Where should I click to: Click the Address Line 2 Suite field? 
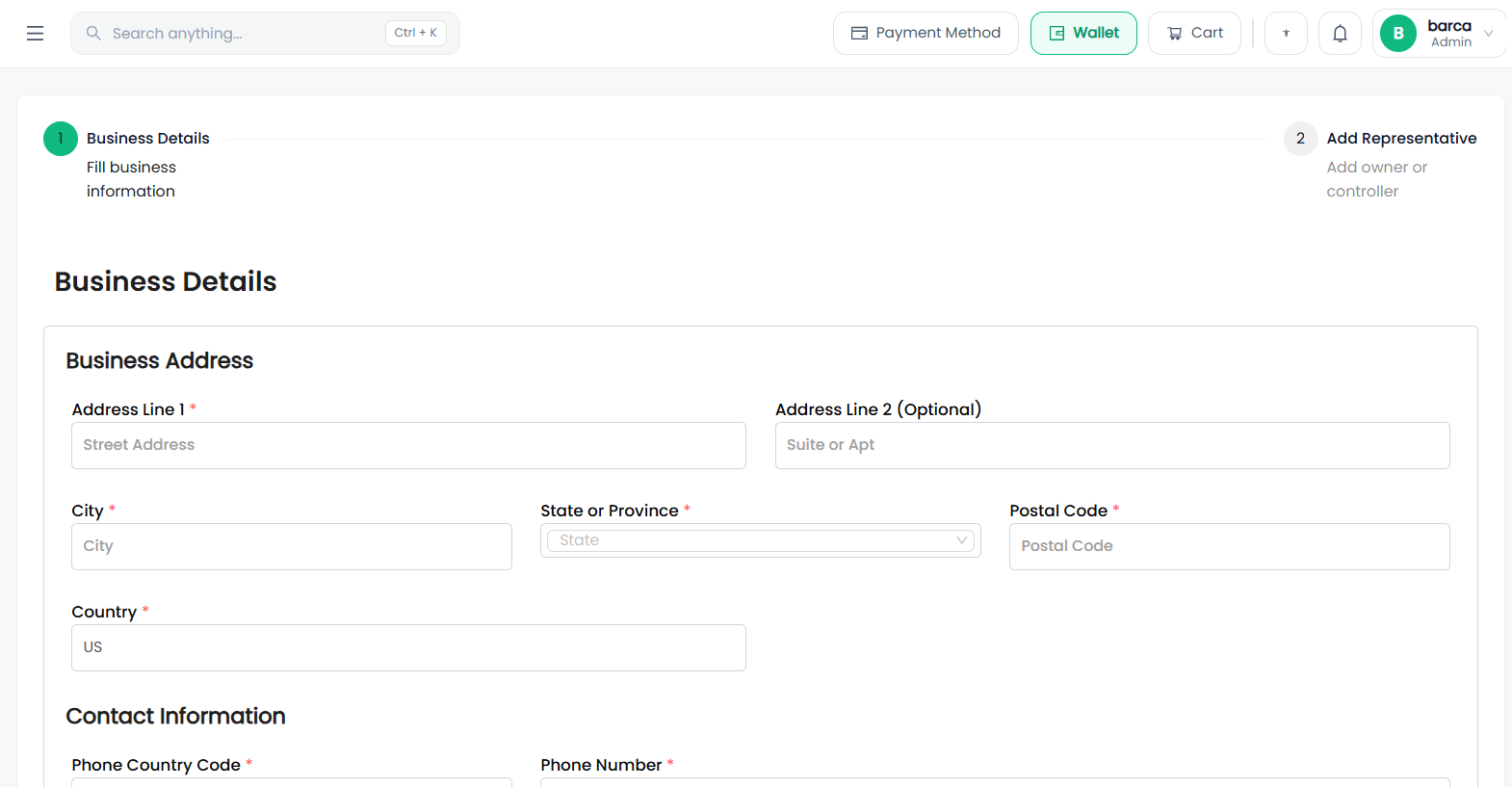point(1112,446)
